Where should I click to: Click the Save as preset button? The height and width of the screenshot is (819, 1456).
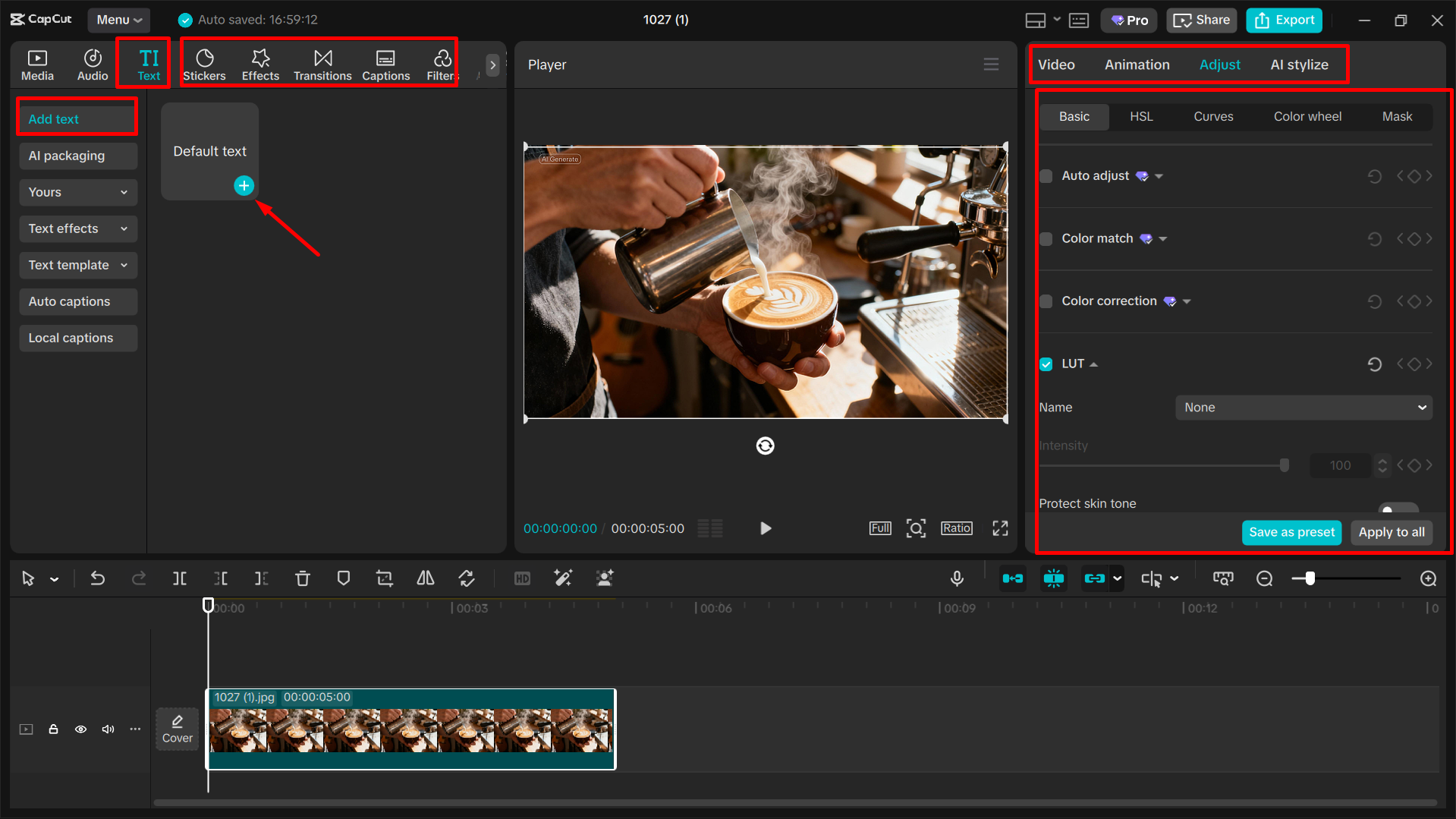pyautogui.click(x=1291, y=532)
